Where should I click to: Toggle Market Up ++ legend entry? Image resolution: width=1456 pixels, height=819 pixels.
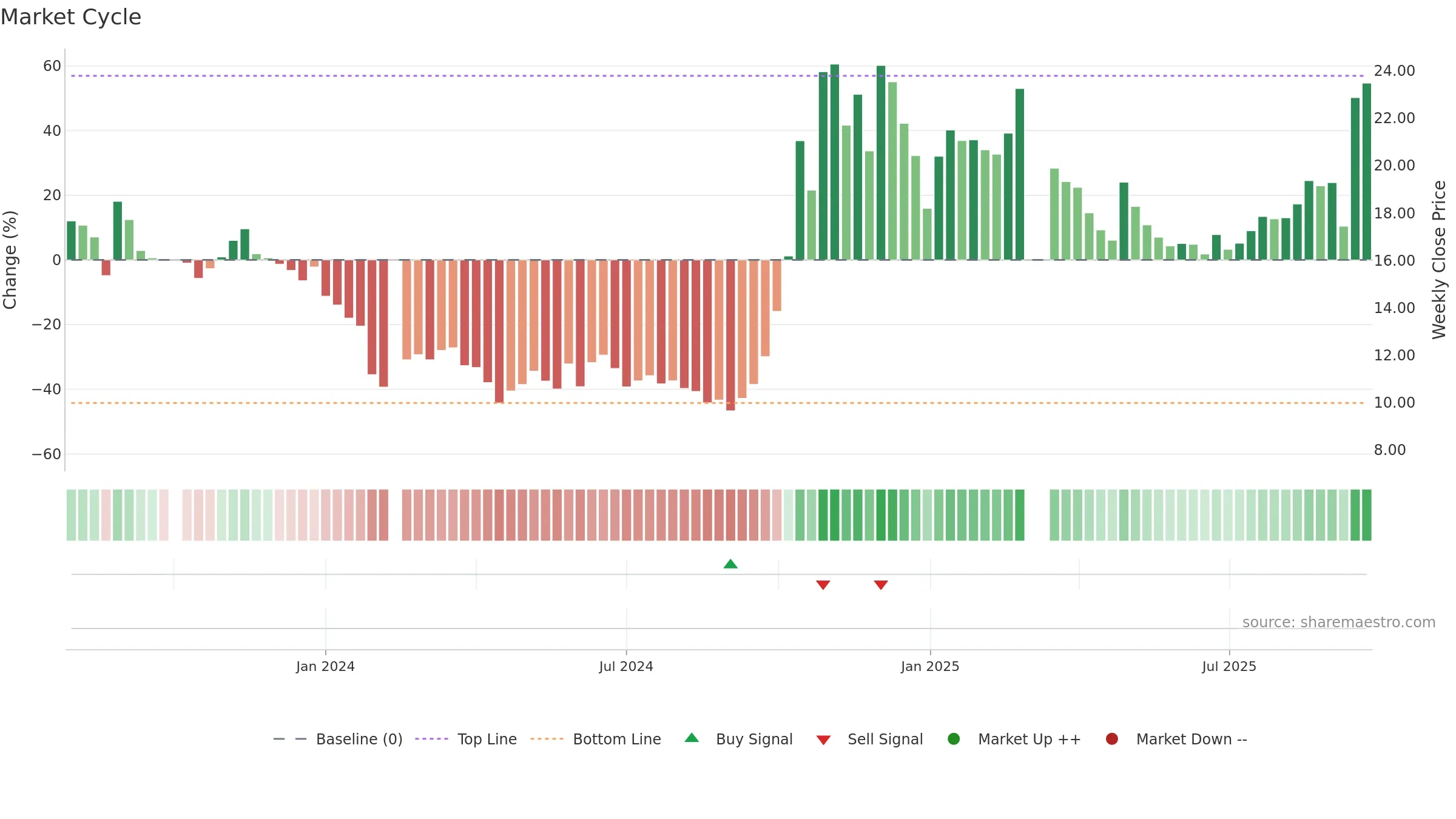point(1014,739)
